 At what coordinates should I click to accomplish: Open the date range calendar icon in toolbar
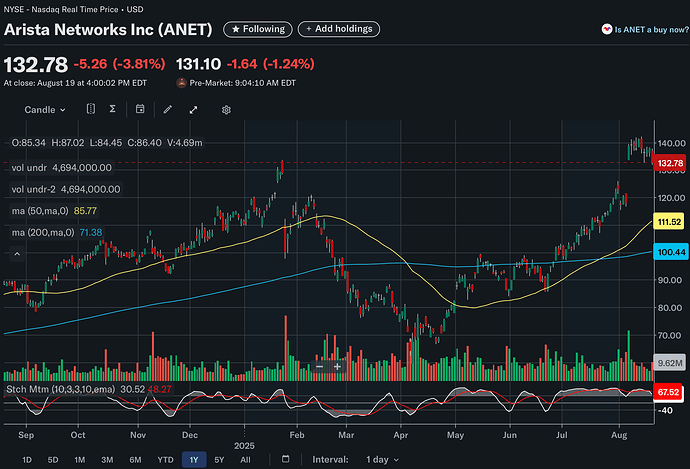click(x=140, y=109)
